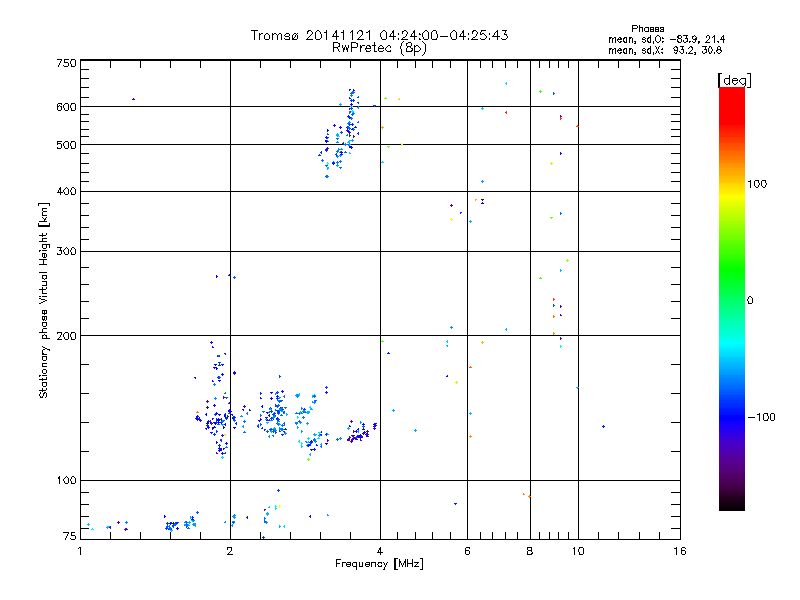Screen dimensions: 800x600
Task: Click the "75" height tick label
Action: coord(70,536)
